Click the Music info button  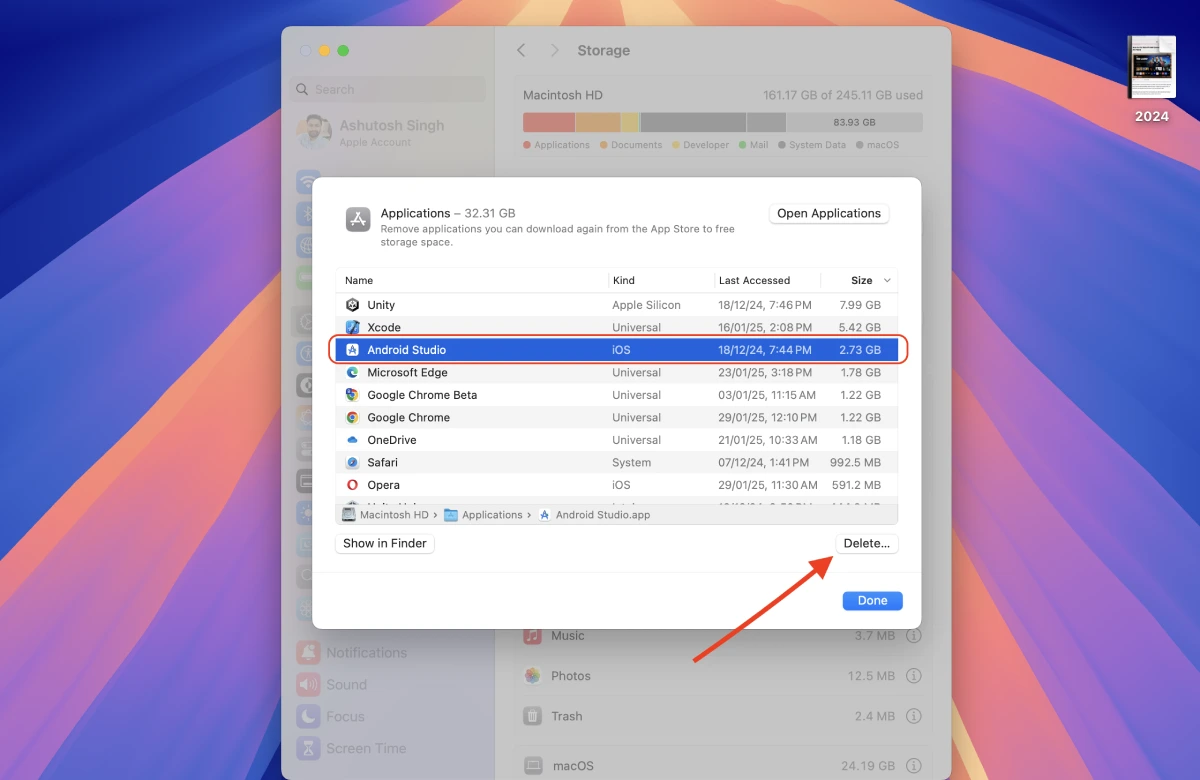pos(913,636)
